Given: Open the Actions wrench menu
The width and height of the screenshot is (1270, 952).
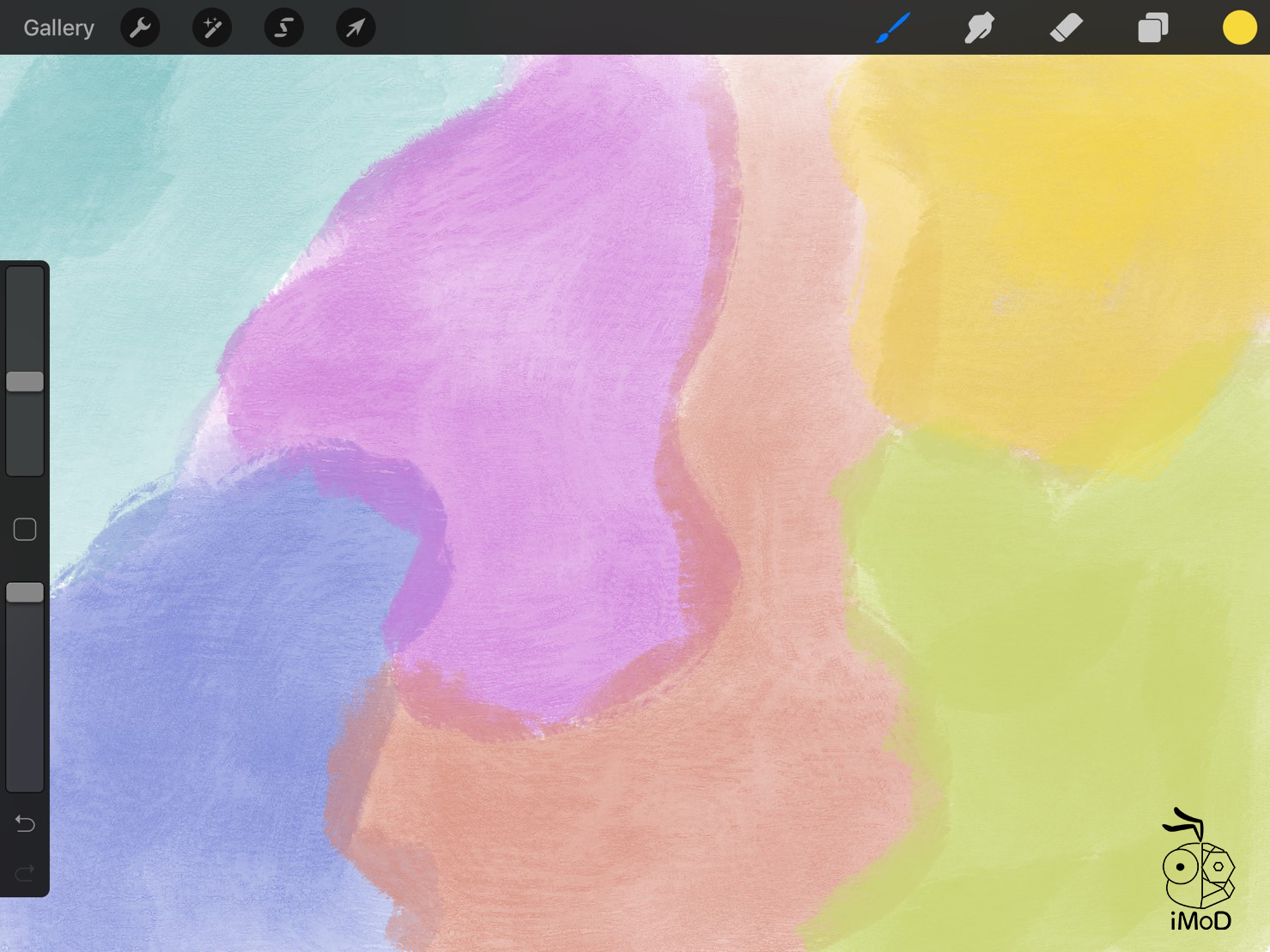Looking at the screenshot, I should tap(140, 27).
